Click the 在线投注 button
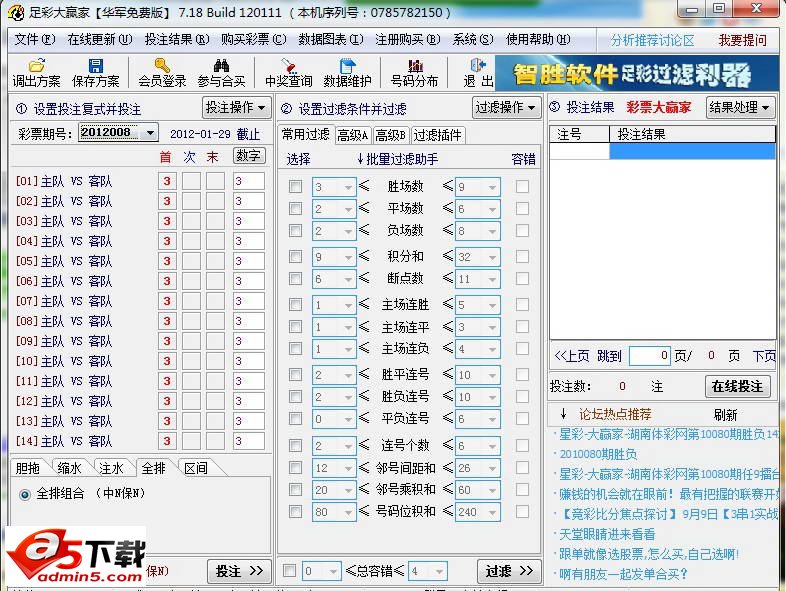This screenshot has width=786, height=591. click(x=737, y=386)
